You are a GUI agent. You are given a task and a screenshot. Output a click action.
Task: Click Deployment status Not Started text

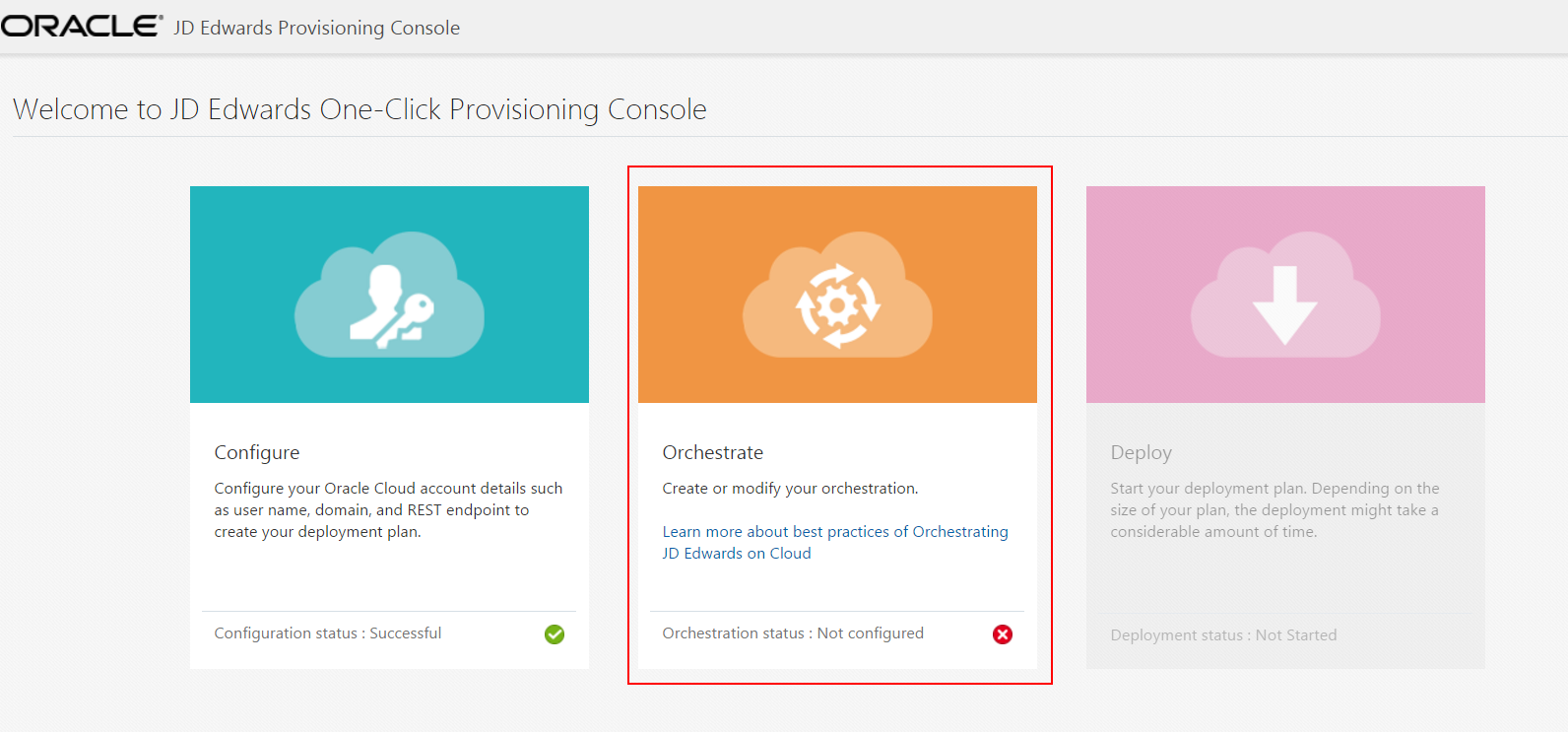point(1223,635)
